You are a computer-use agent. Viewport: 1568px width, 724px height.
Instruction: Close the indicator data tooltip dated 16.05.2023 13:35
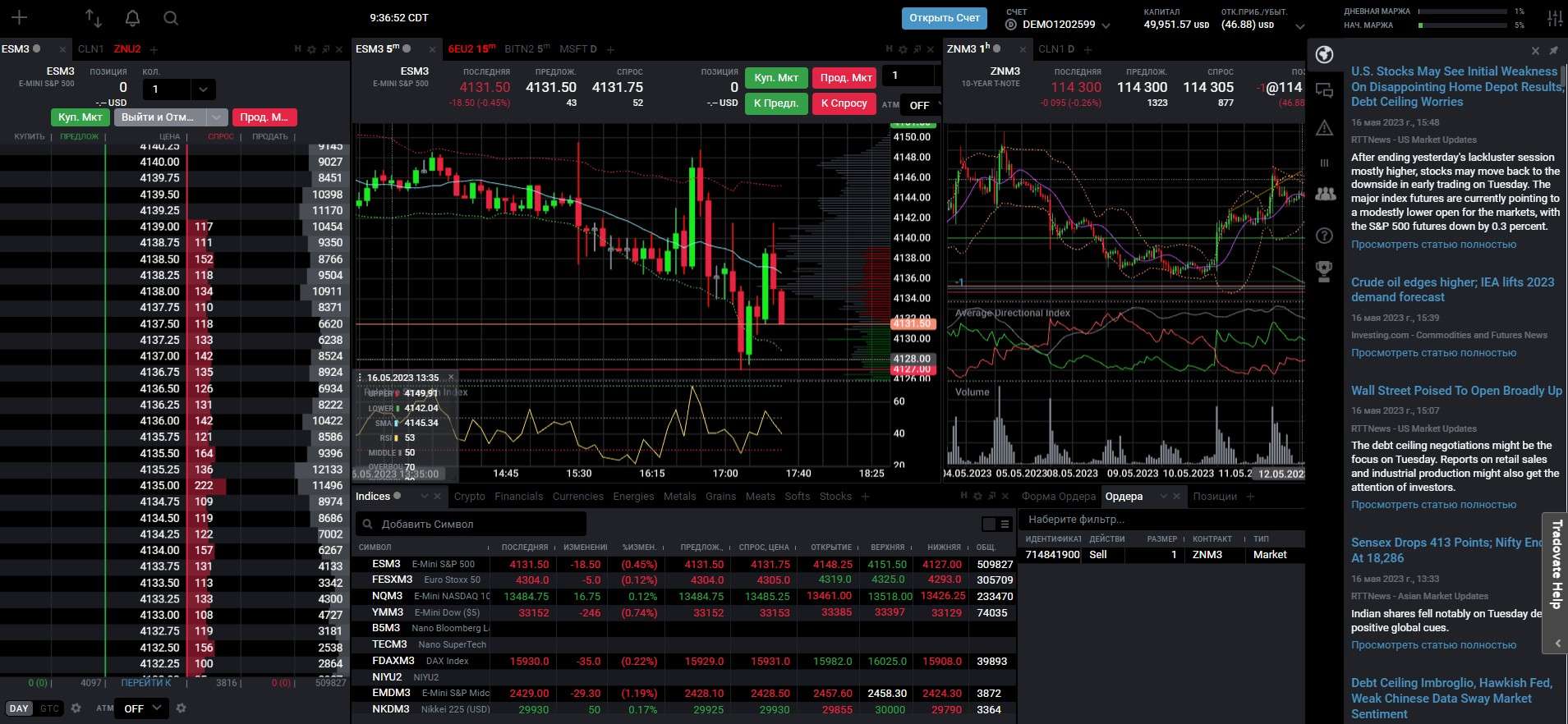pos(451,378)
